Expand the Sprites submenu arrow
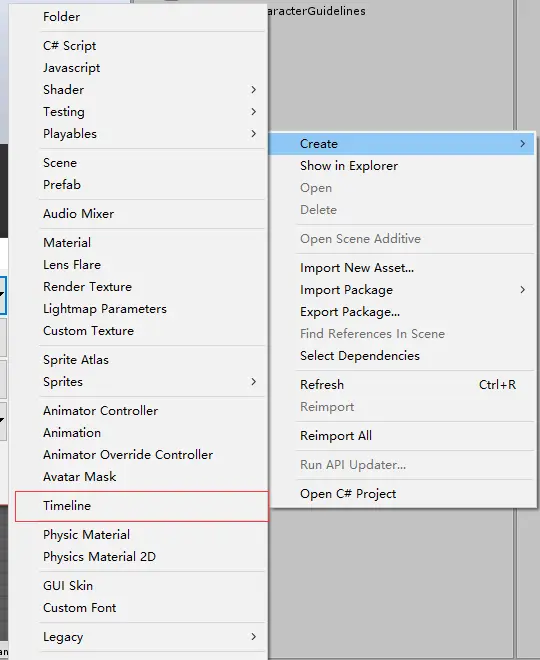 253,382
